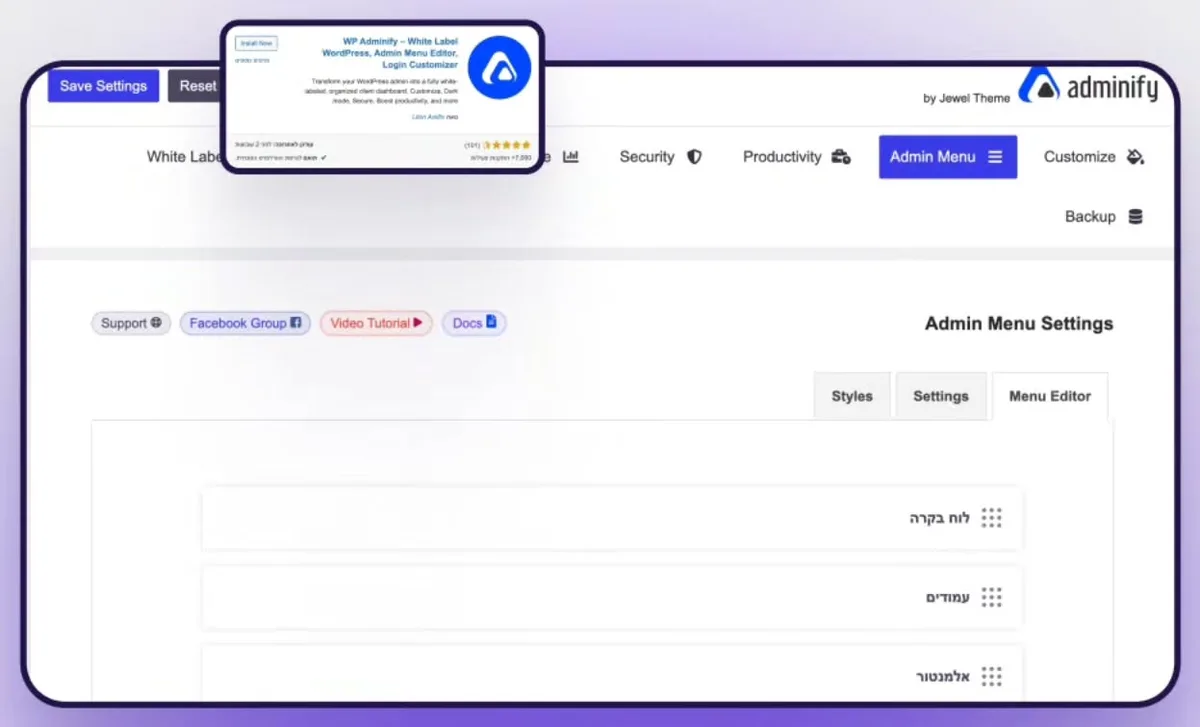Click the WP Adminify plugin title link
Screen dimensions: 1200x727
click(389, 53)
